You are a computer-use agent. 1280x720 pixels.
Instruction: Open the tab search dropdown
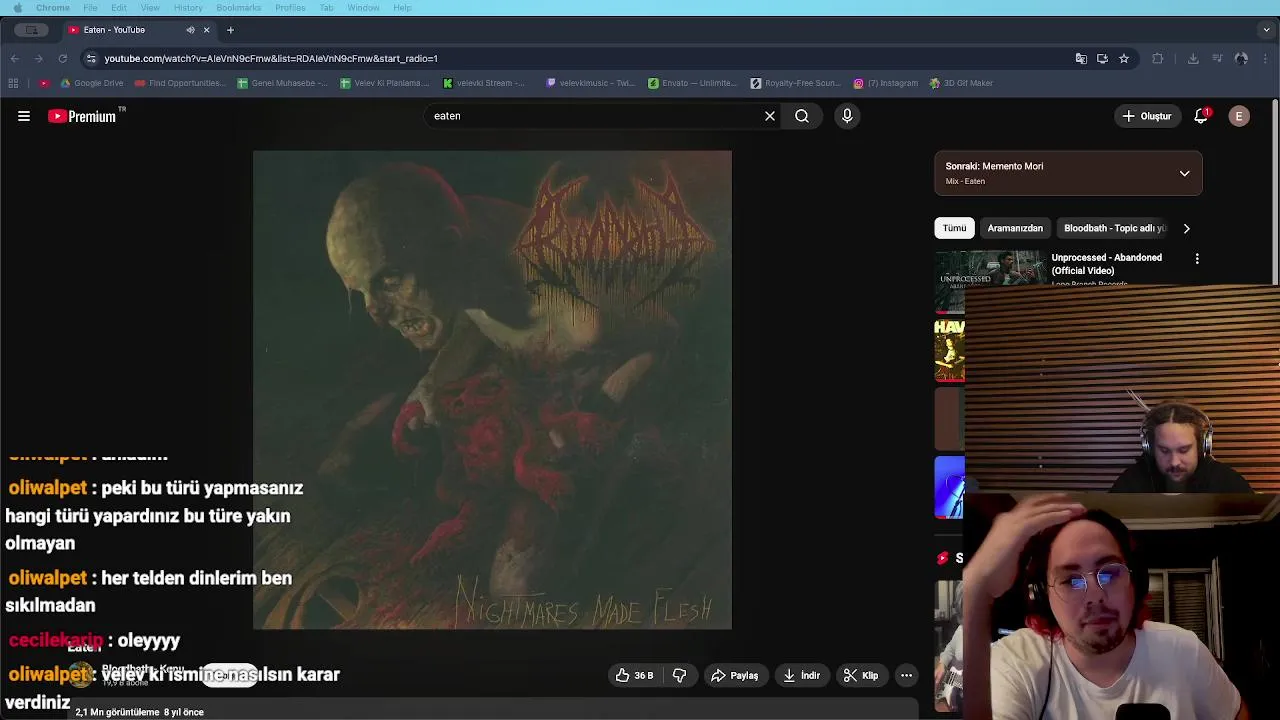[1267, 30]
